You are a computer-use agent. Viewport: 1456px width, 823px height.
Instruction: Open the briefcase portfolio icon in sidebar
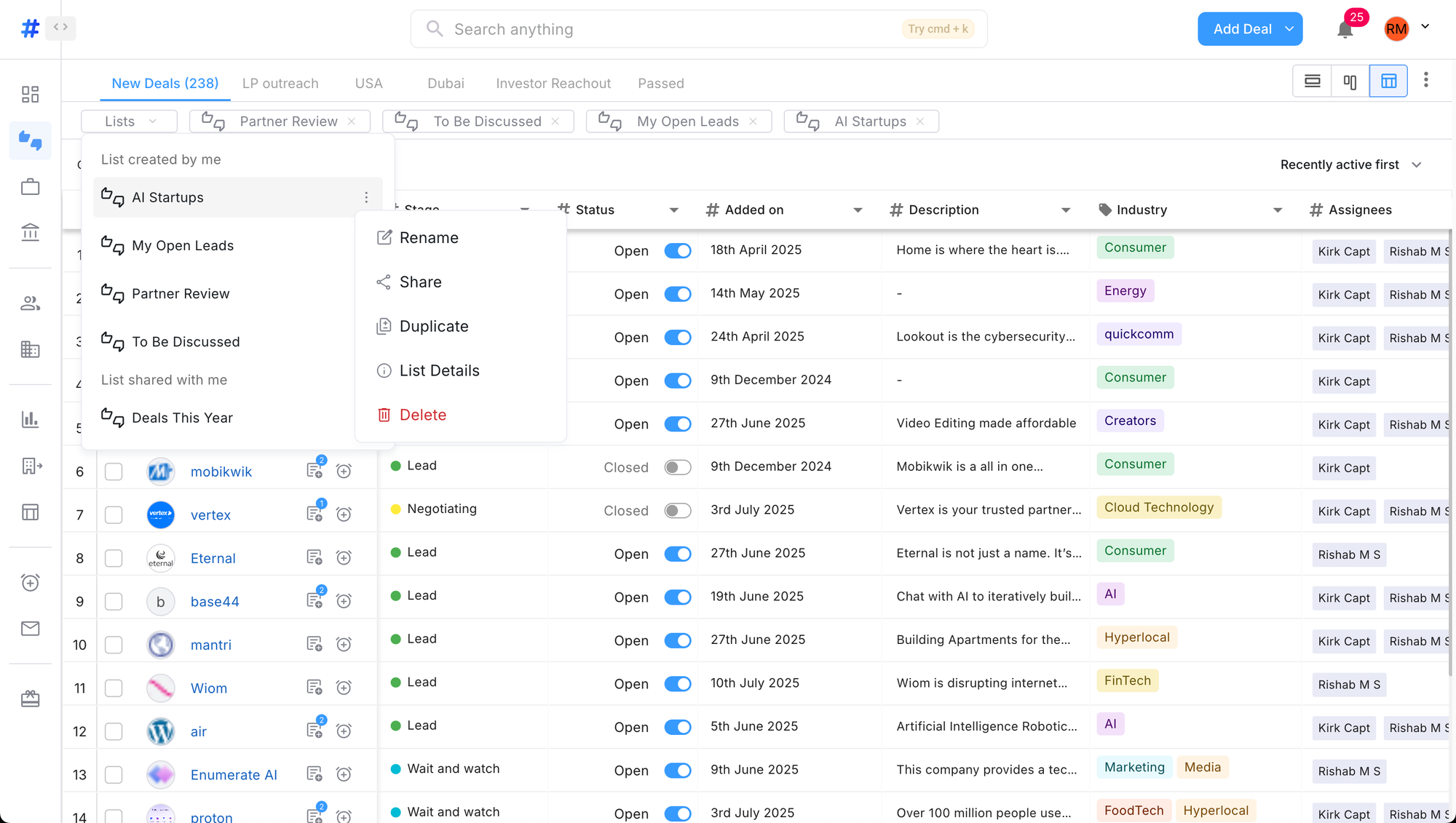(30, 187)
